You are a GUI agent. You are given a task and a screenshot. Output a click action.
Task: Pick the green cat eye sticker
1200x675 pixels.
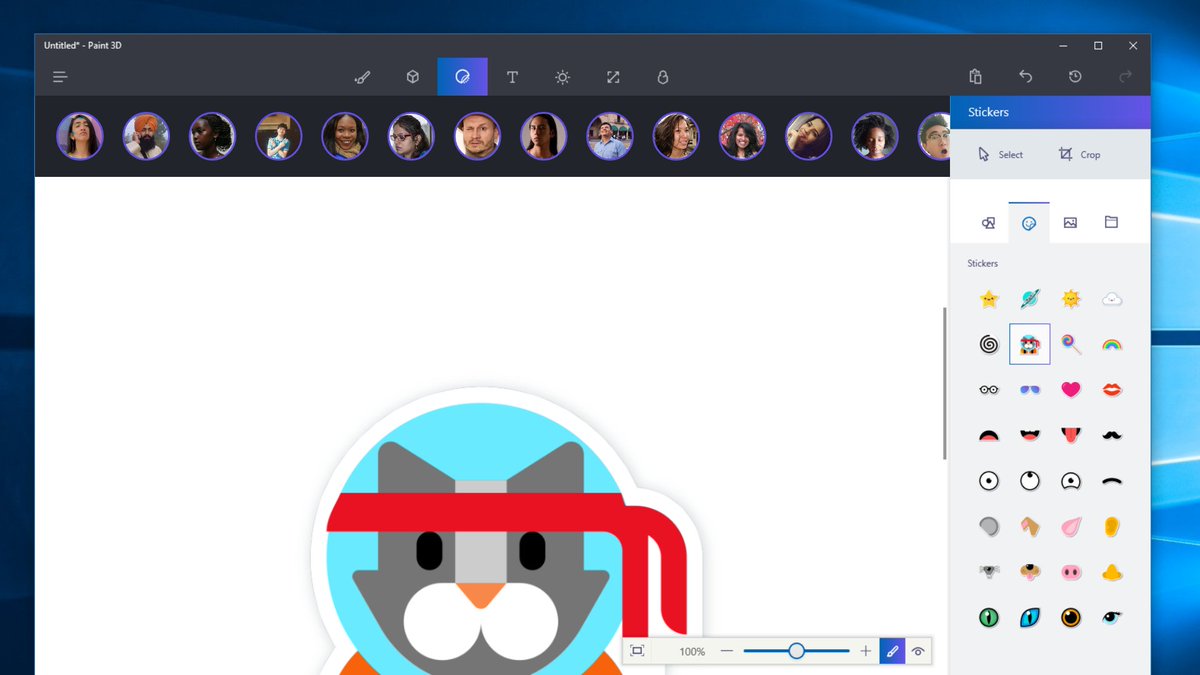(x=989, y=617)
